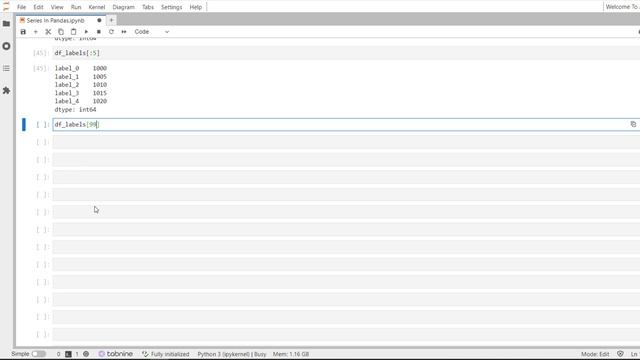Open the file browser sidebar icon
The height and width of the screenshot is (360, 640).
pyautogui.click(x=6, y=24)
